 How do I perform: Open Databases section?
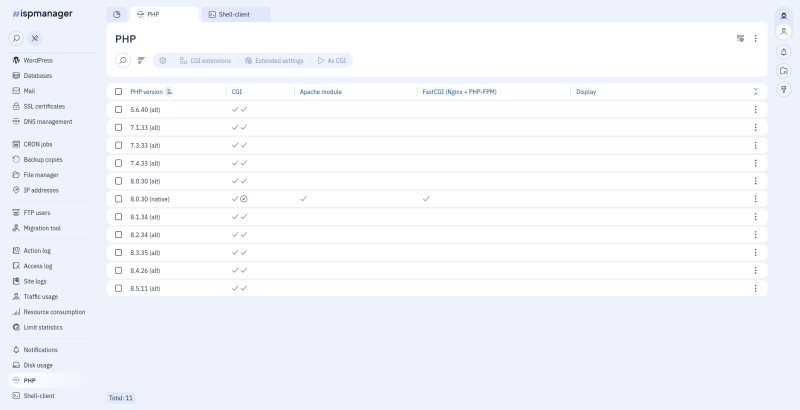point(38,75)
